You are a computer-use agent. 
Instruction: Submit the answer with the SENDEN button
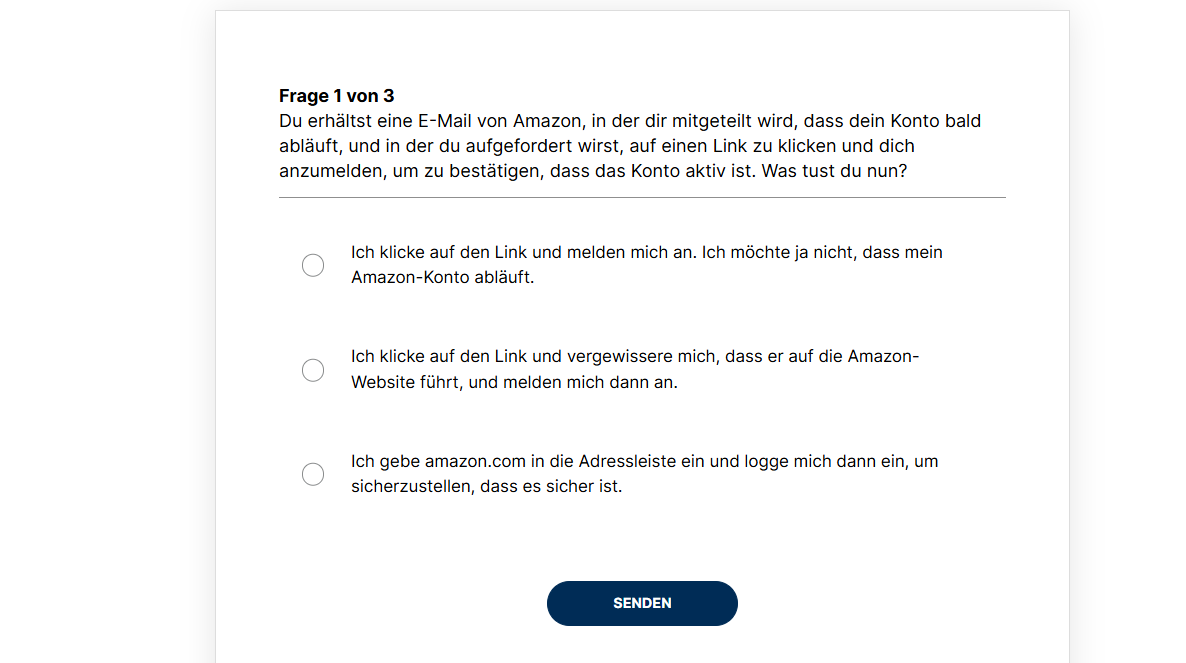pos(642,603)
